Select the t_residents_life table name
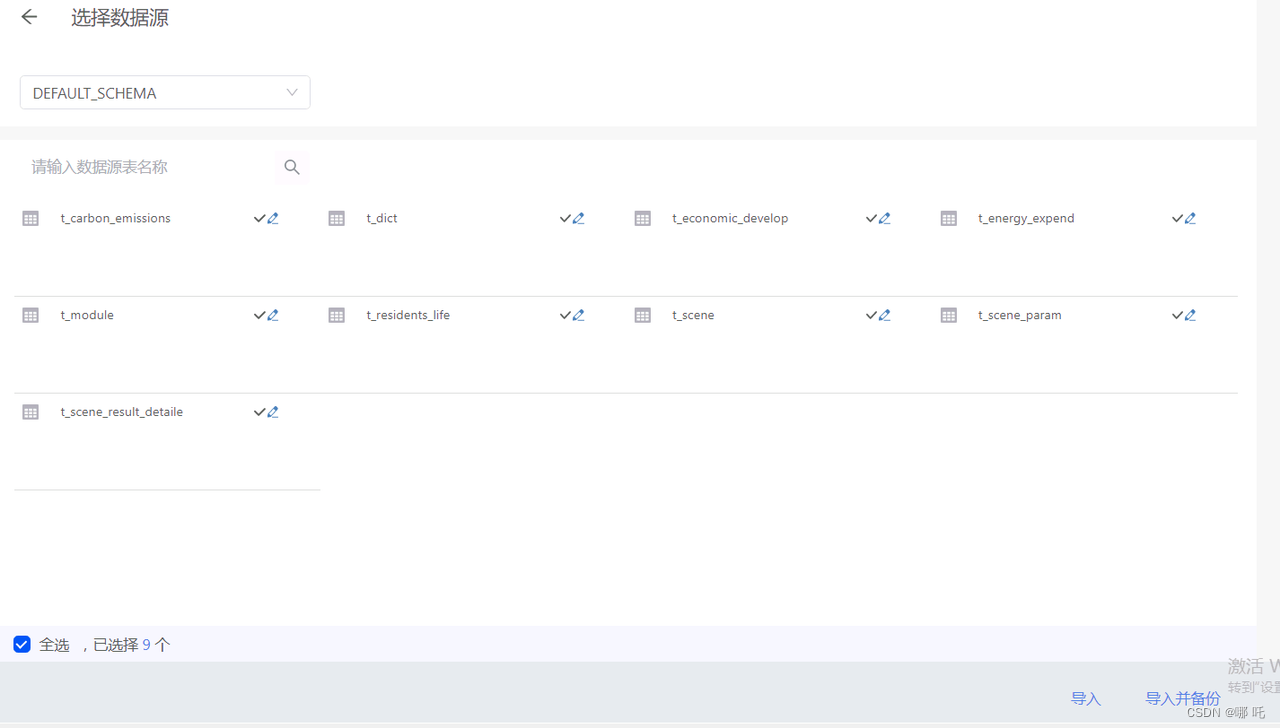The width and height of the screenshot is (1280, 728). coord(408,315)
